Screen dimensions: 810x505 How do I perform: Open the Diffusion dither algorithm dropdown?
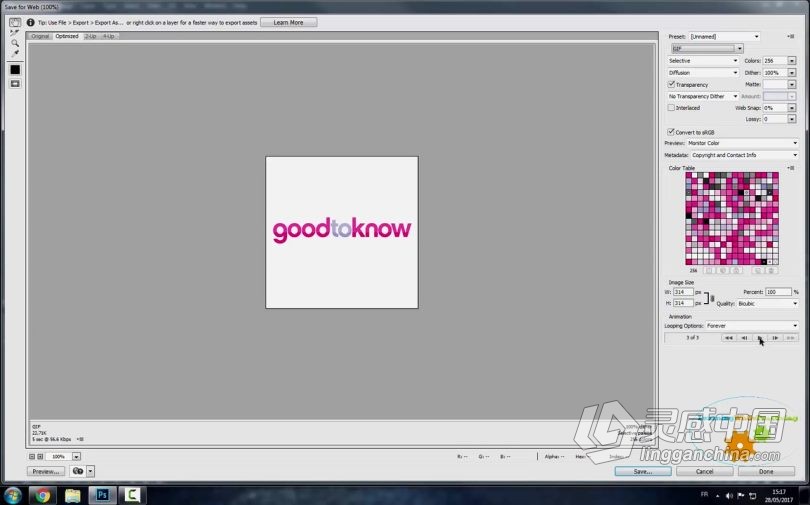703,73
